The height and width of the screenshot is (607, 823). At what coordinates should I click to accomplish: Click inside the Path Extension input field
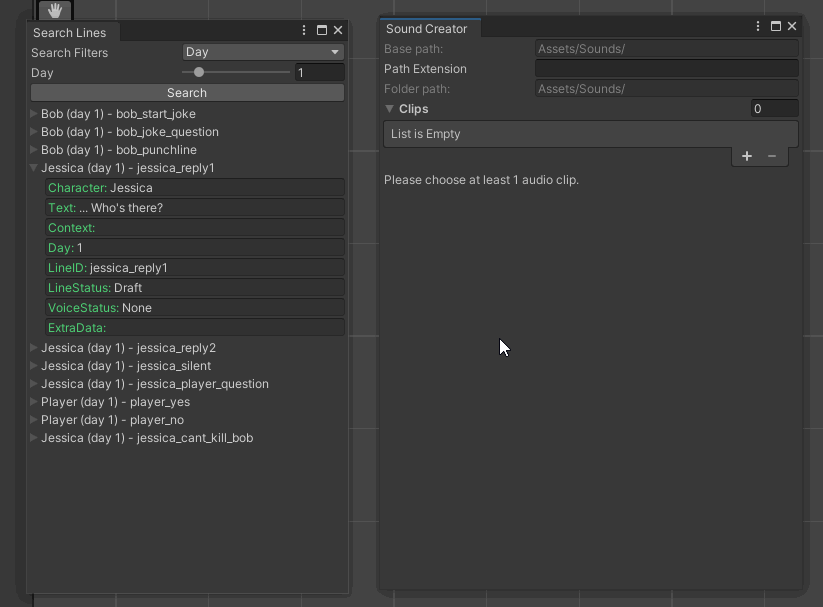pyautogui.click(x=666, y=68)
